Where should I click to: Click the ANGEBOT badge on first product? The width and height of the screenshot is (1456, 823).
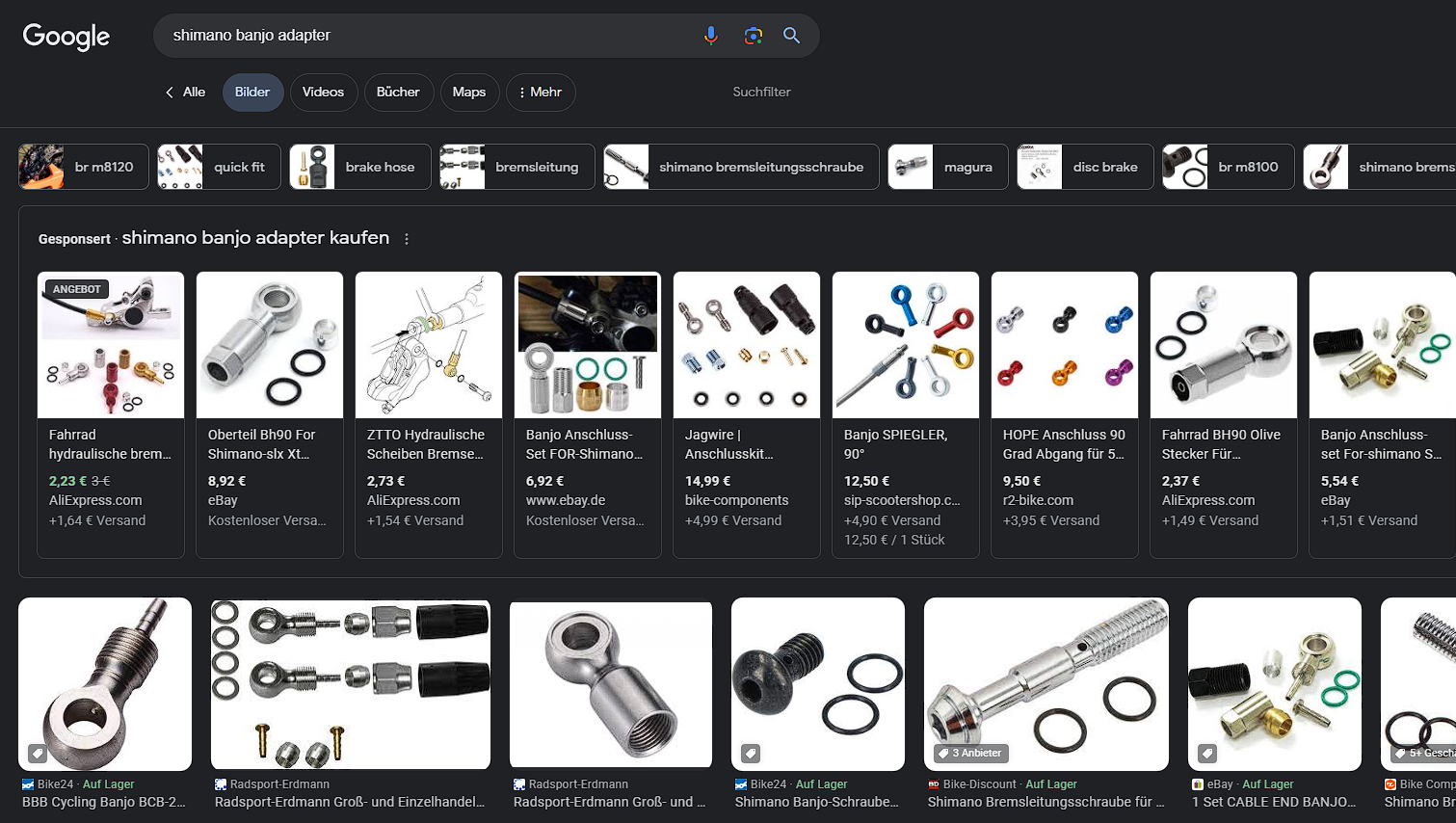tap(77, 289)
